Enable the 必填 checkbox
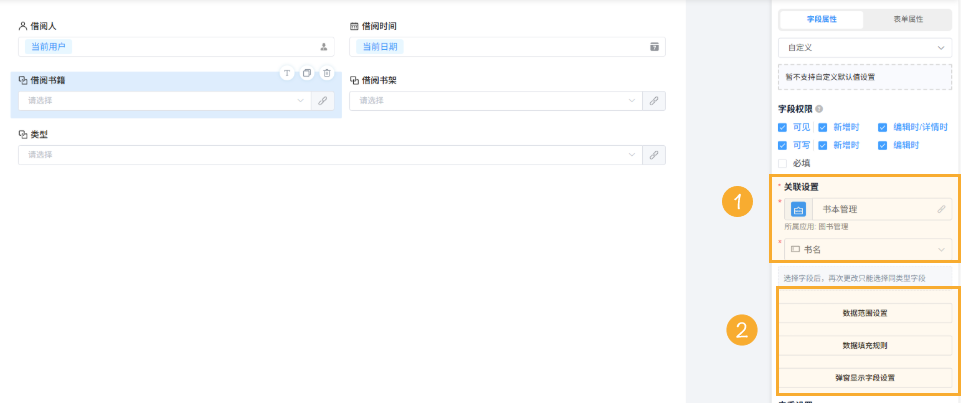961x403 pixels. pos(782,164)
